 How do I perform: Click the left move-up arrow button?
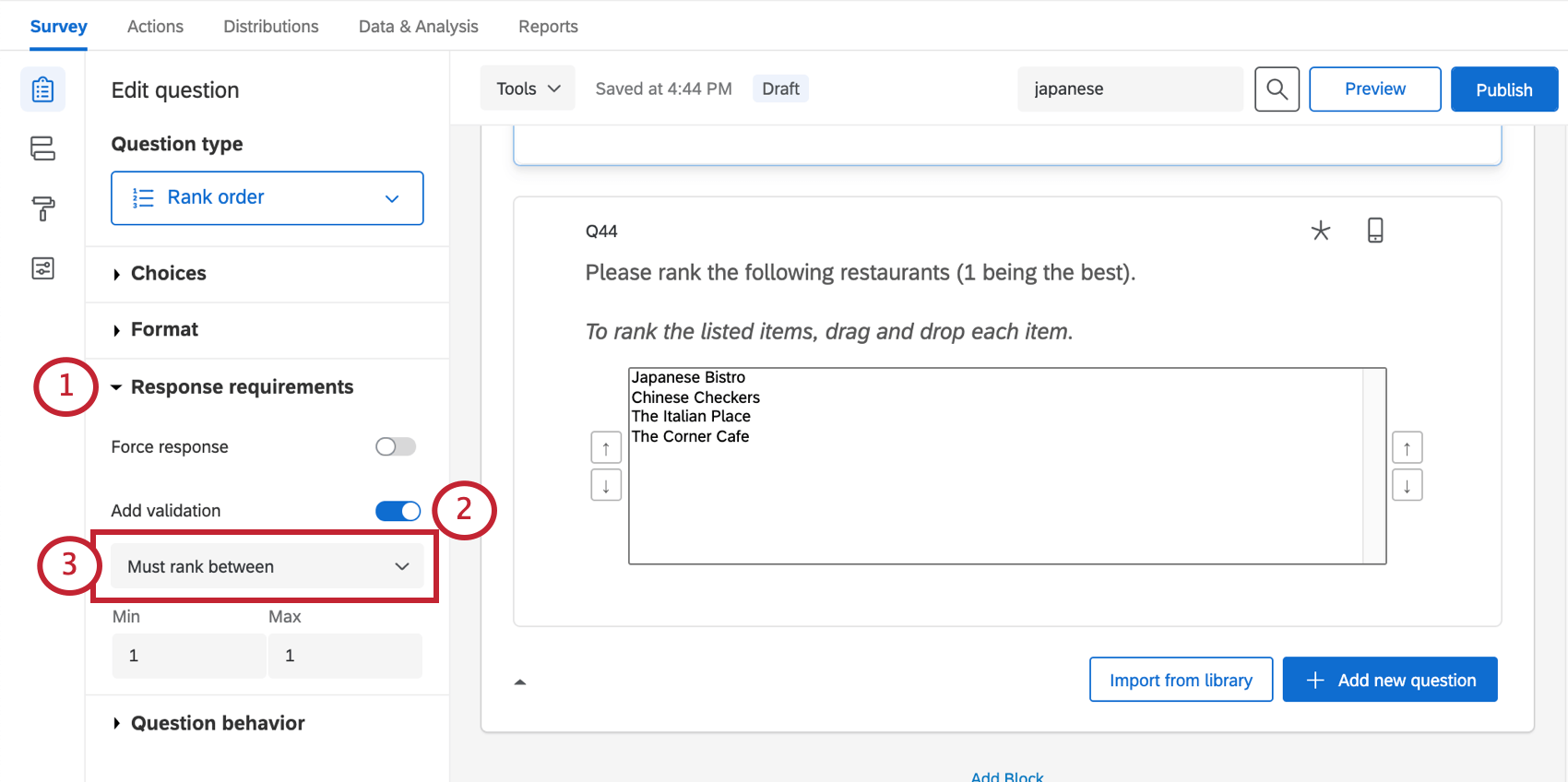coord(606,448)
